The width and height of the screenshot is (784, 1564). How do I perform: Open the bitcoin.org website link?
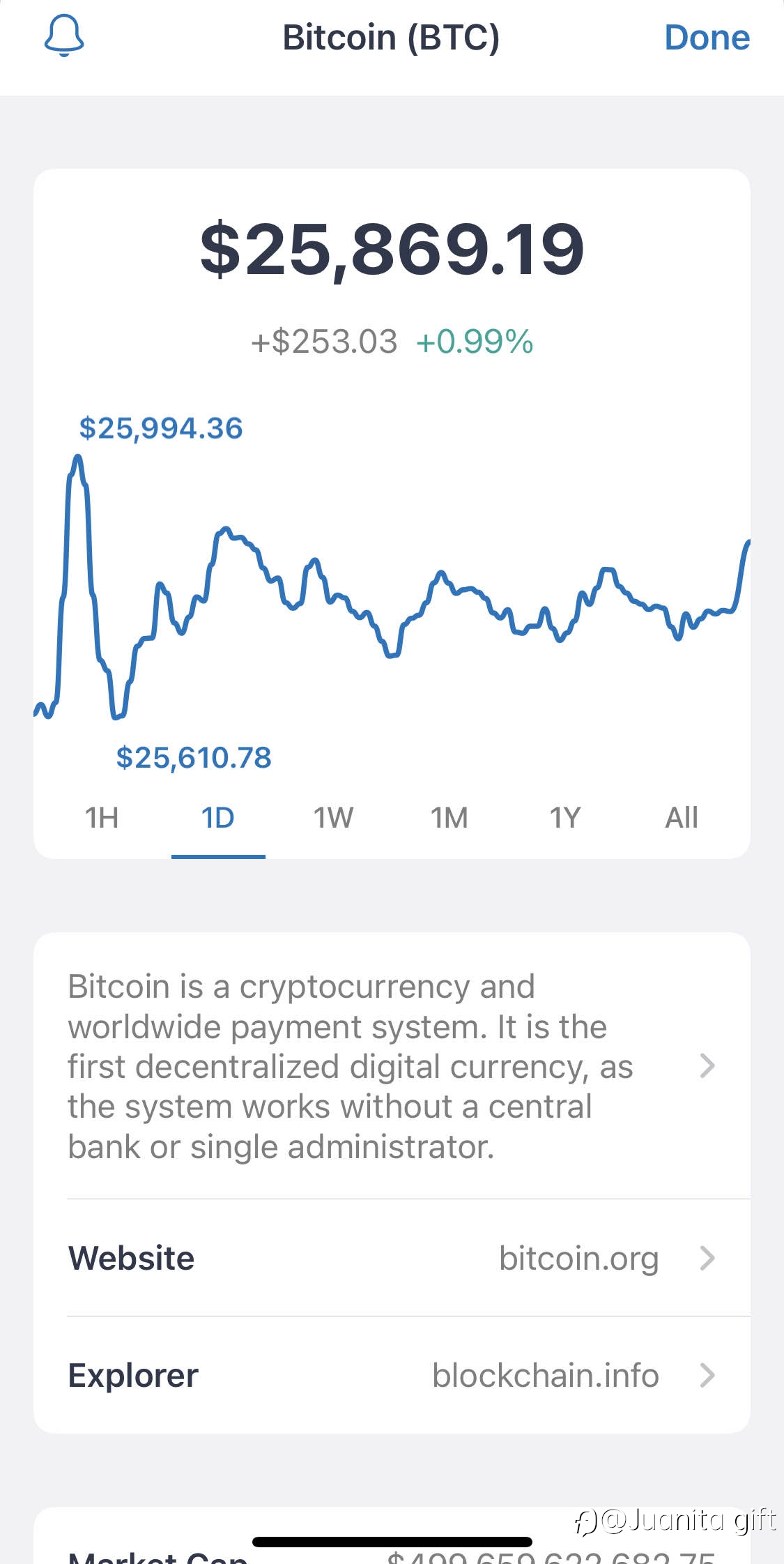(578, 1259)
